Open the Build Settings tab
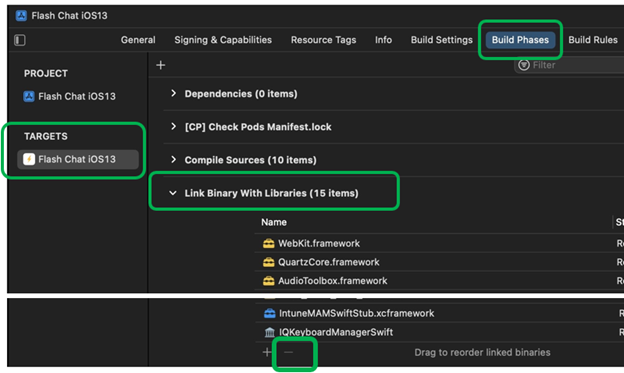The width and height of the screenshot is (624, 373). pyautogui.click(x=442, y=40)
